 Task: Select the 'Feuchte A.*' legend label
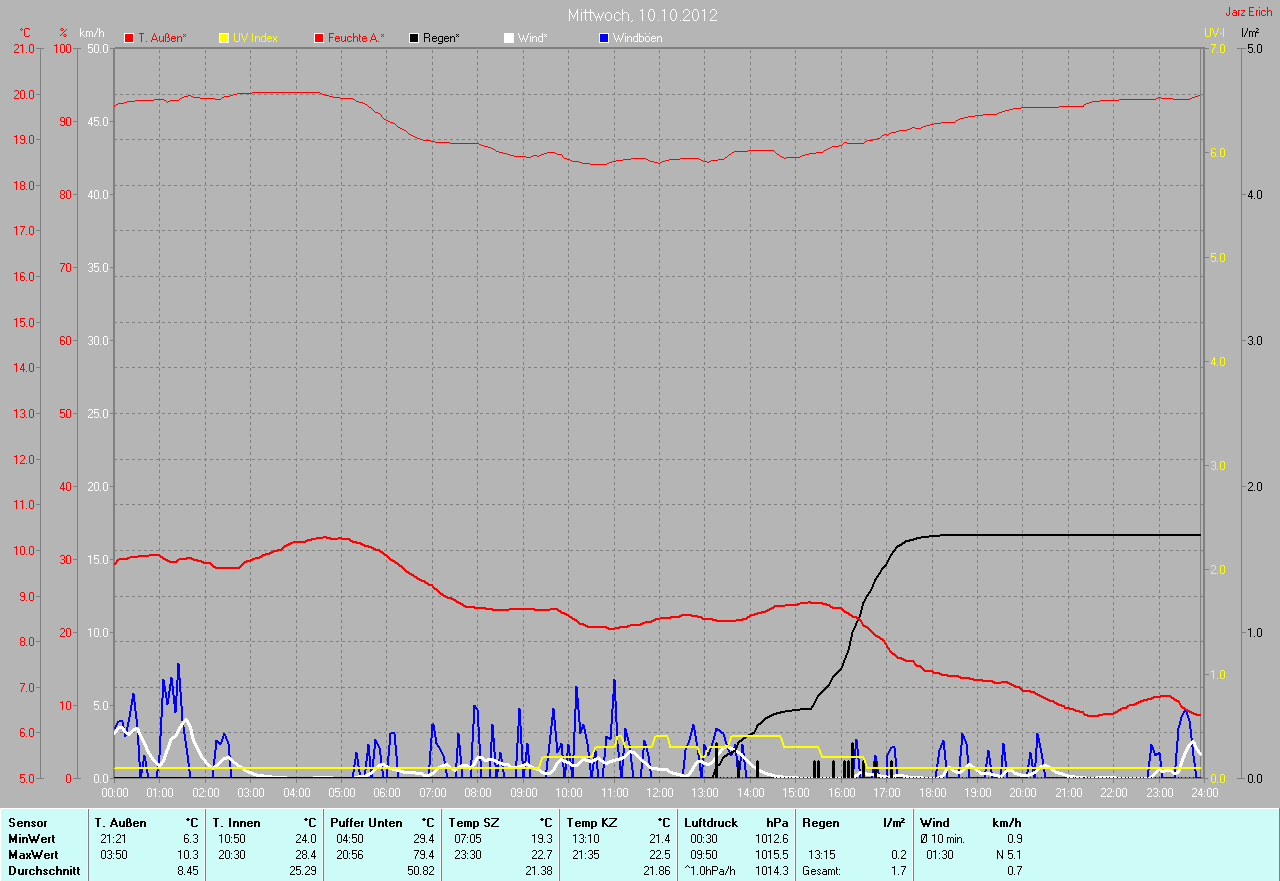click(x=356, y=38)
